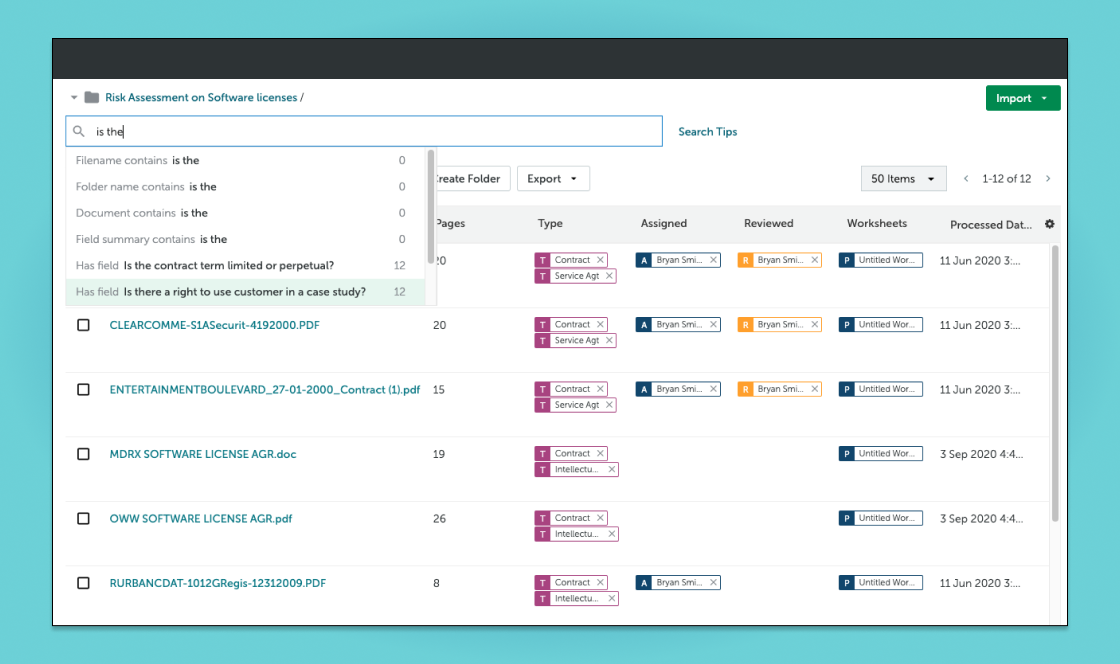
Task: Select the CLEARCOMME-S1ASecurit-4192000.PDF checkbox
Action: (84, 325)
